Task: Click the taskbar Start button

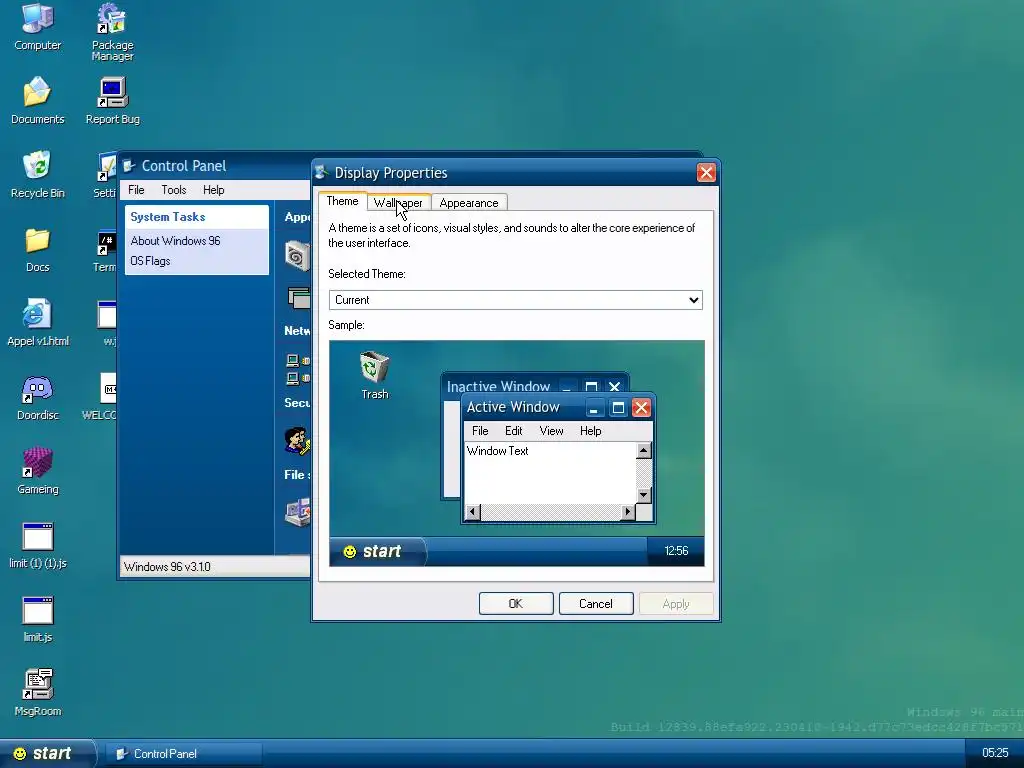Action: point(47,754)
